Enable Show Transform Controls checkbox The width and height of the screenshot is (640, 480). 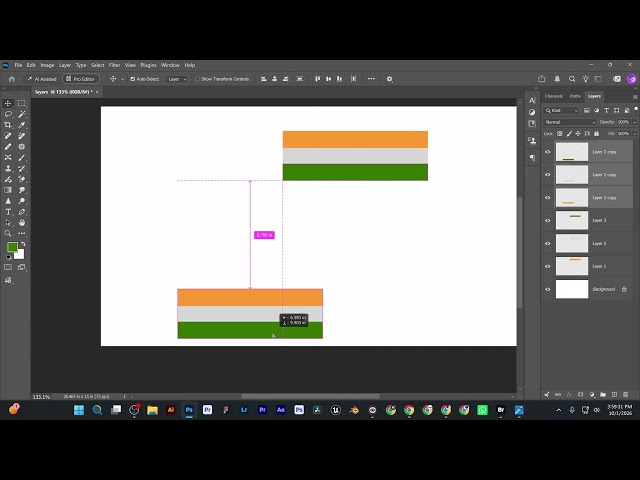pos(197,79)
